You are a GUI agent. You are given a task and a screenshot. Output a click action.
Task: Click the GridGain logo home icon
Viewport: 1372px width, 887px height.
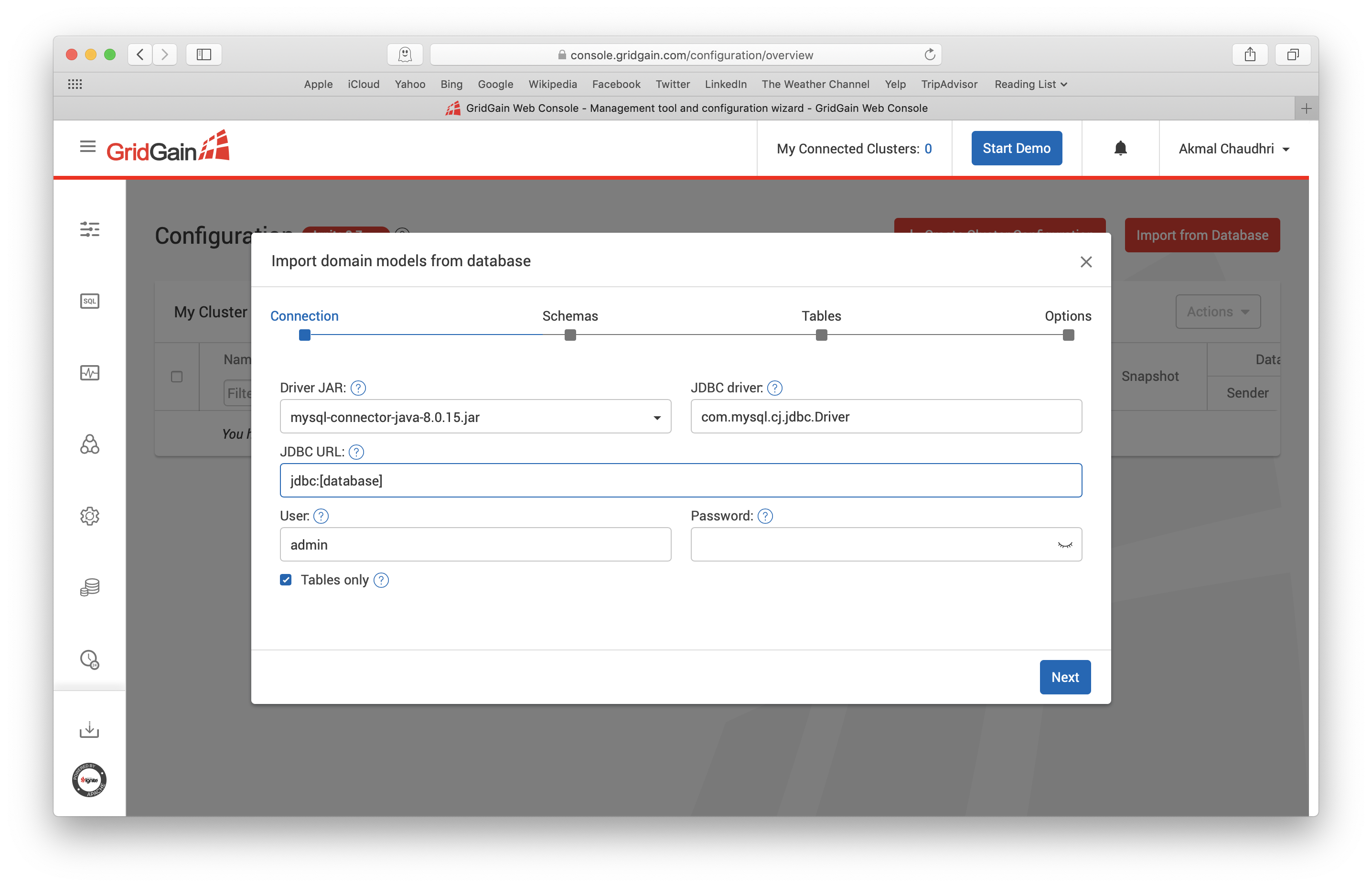[169, 148]
